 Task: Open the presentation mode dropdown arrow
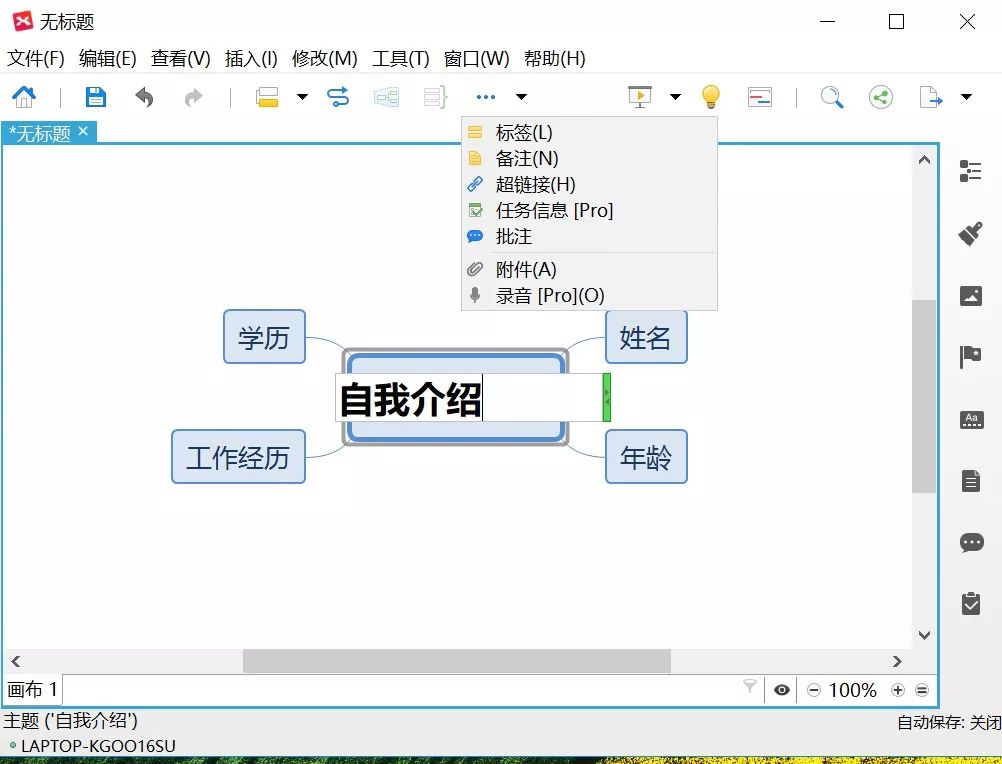pos(675,96)
